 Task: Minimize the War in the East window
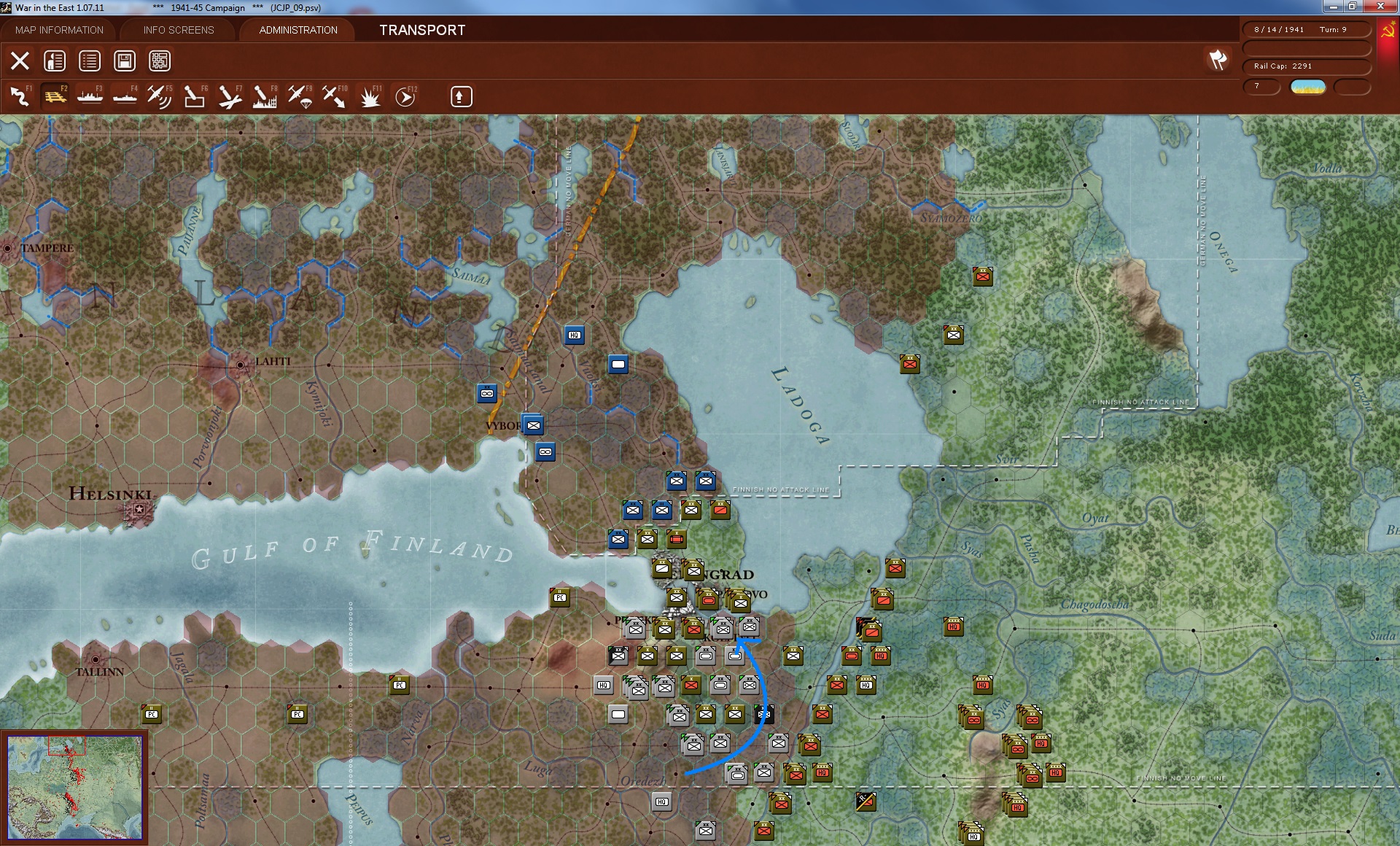click(1334, 7)
